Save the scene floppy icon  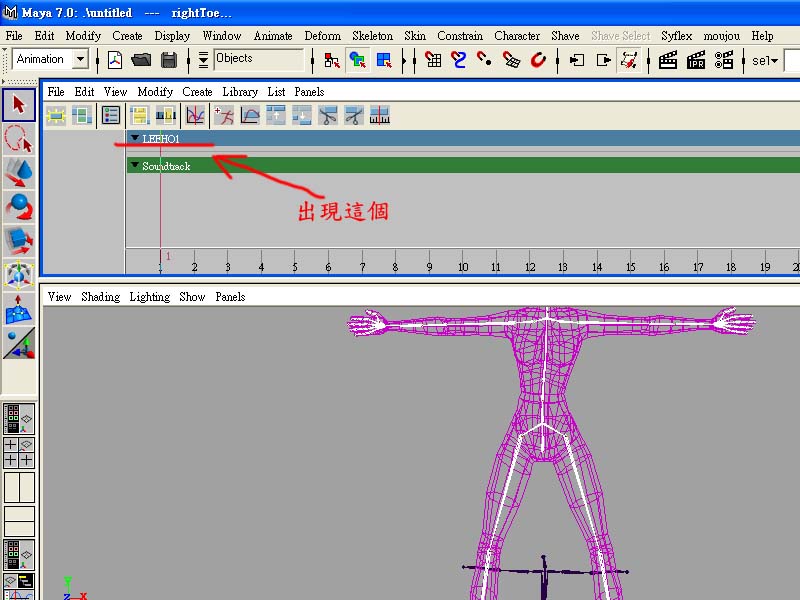[169, 60]
